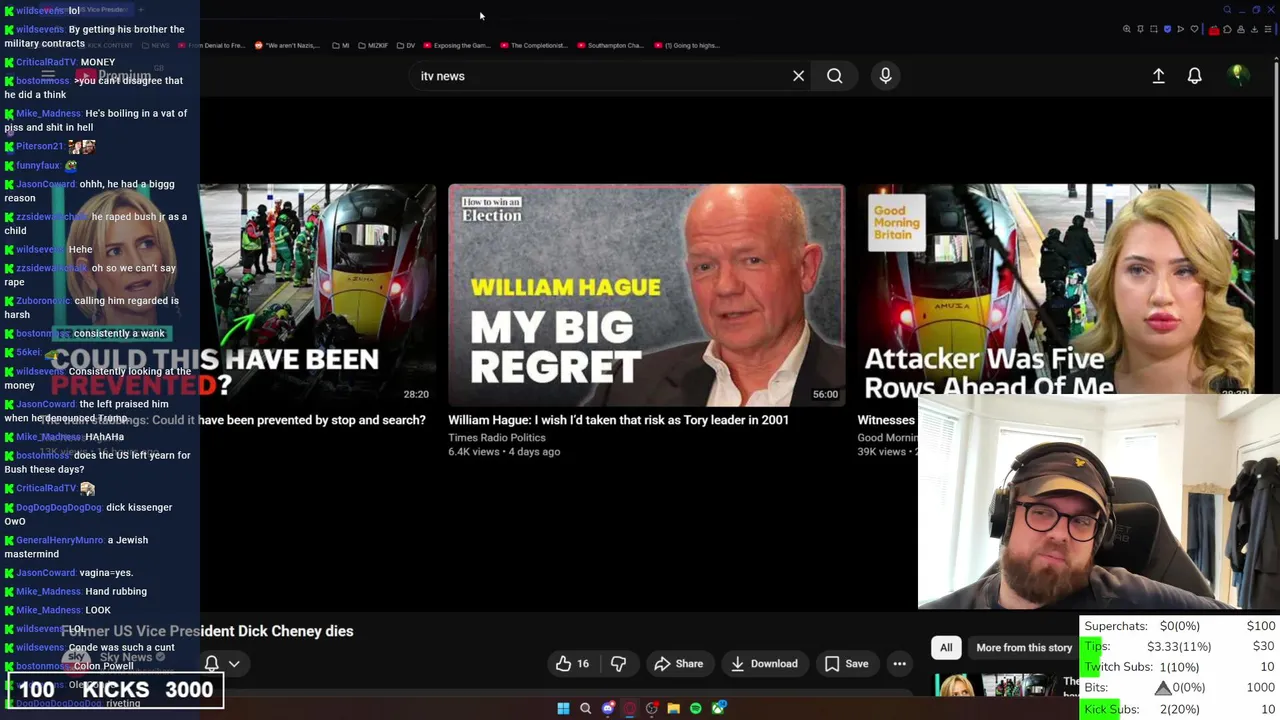The width and height of the screenshot is (1280, 720).
Task: Open the William Hague 'My Big Regret' thumbnail
Action: pos(646,295)
